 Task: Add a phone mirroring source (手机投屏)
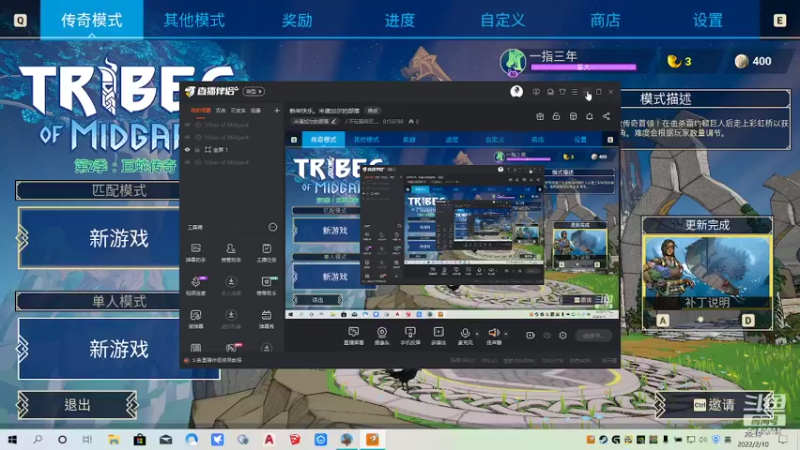pyautogui.click(x=410, y=336)
